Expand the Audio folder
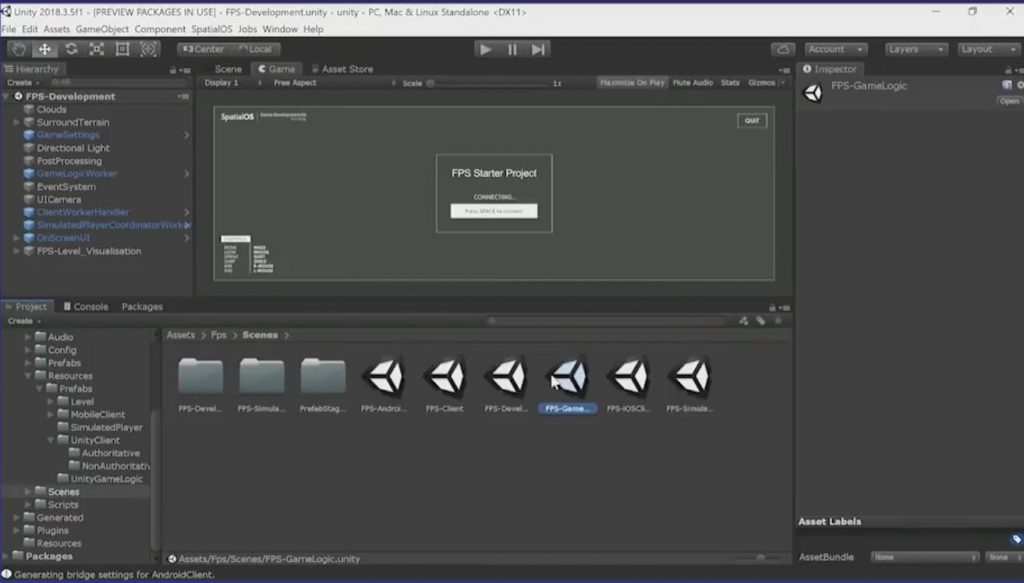 coord(28,337)
